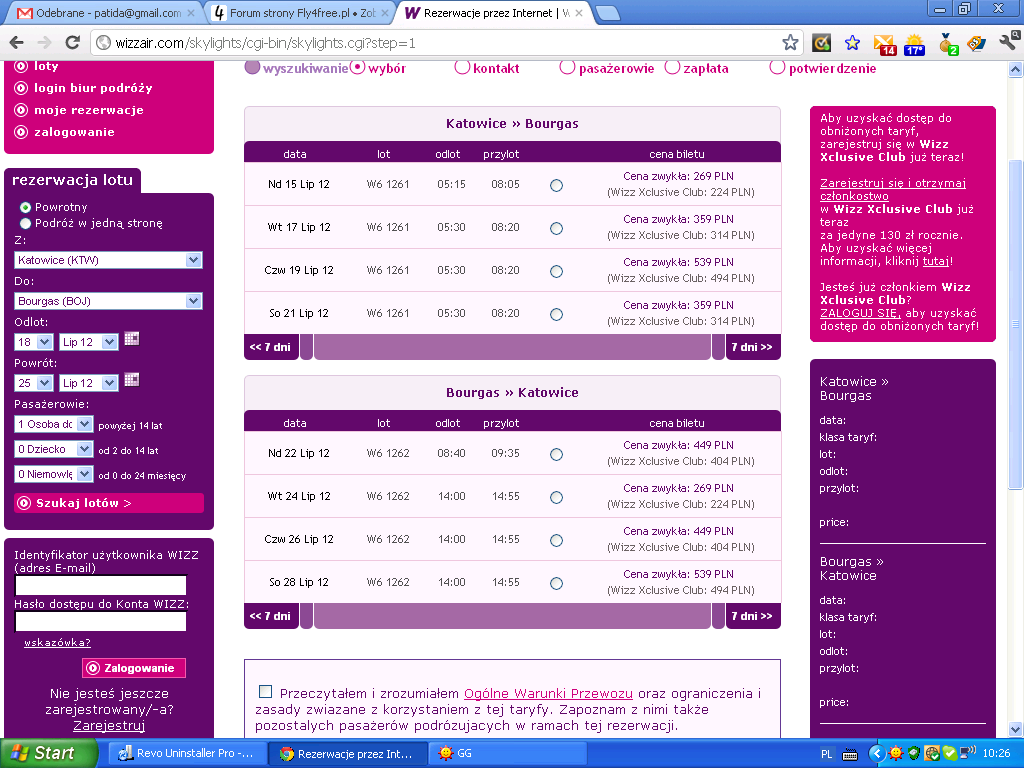The image size is (1024, 768).
Task: Click the mail extension icon showing 14
Action: pos(884,44)
